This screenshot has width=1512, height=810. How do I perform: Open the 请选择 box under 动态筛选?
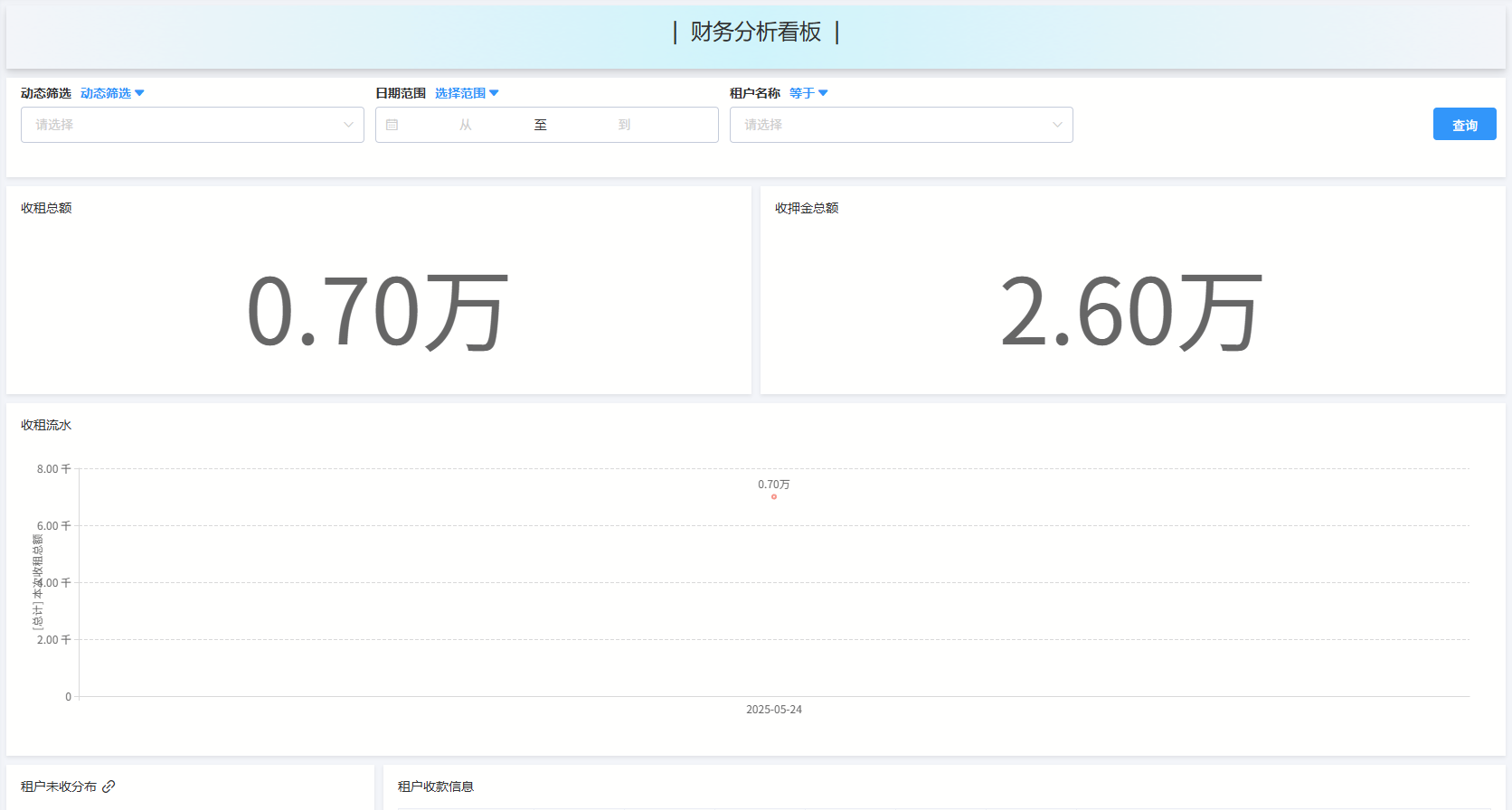pyautogui.click(x=181, y=125)
